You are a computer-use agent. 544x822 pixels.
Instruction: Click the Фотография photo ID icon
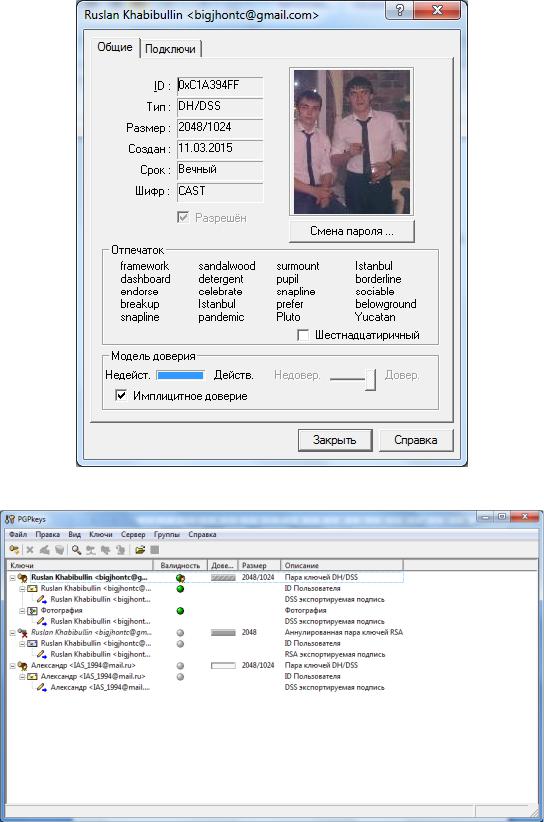point(32,611)
